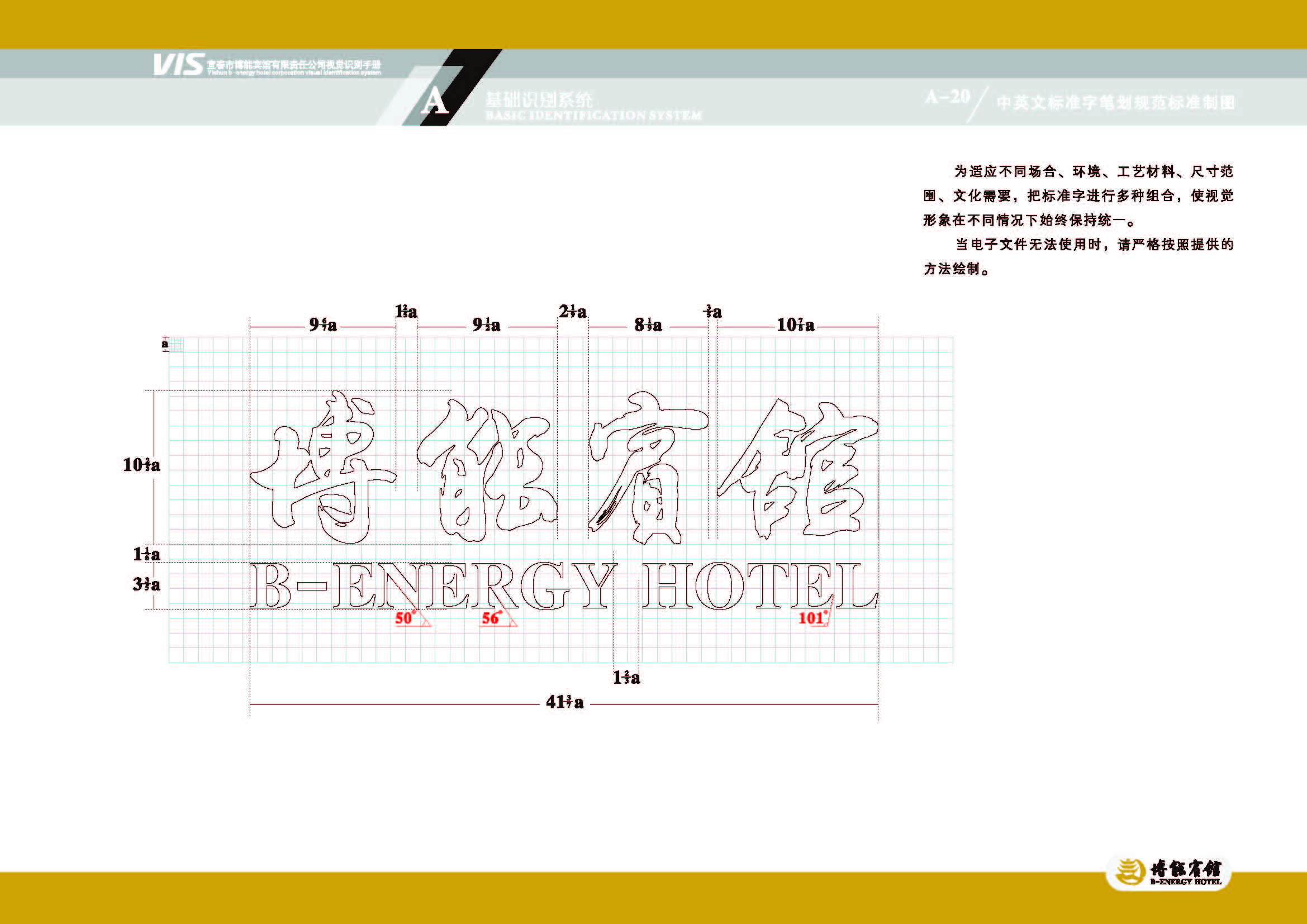The image size is (1307, 924).
Task: Click the left height label '3 3/5 a'
Action: click(146, 584)
